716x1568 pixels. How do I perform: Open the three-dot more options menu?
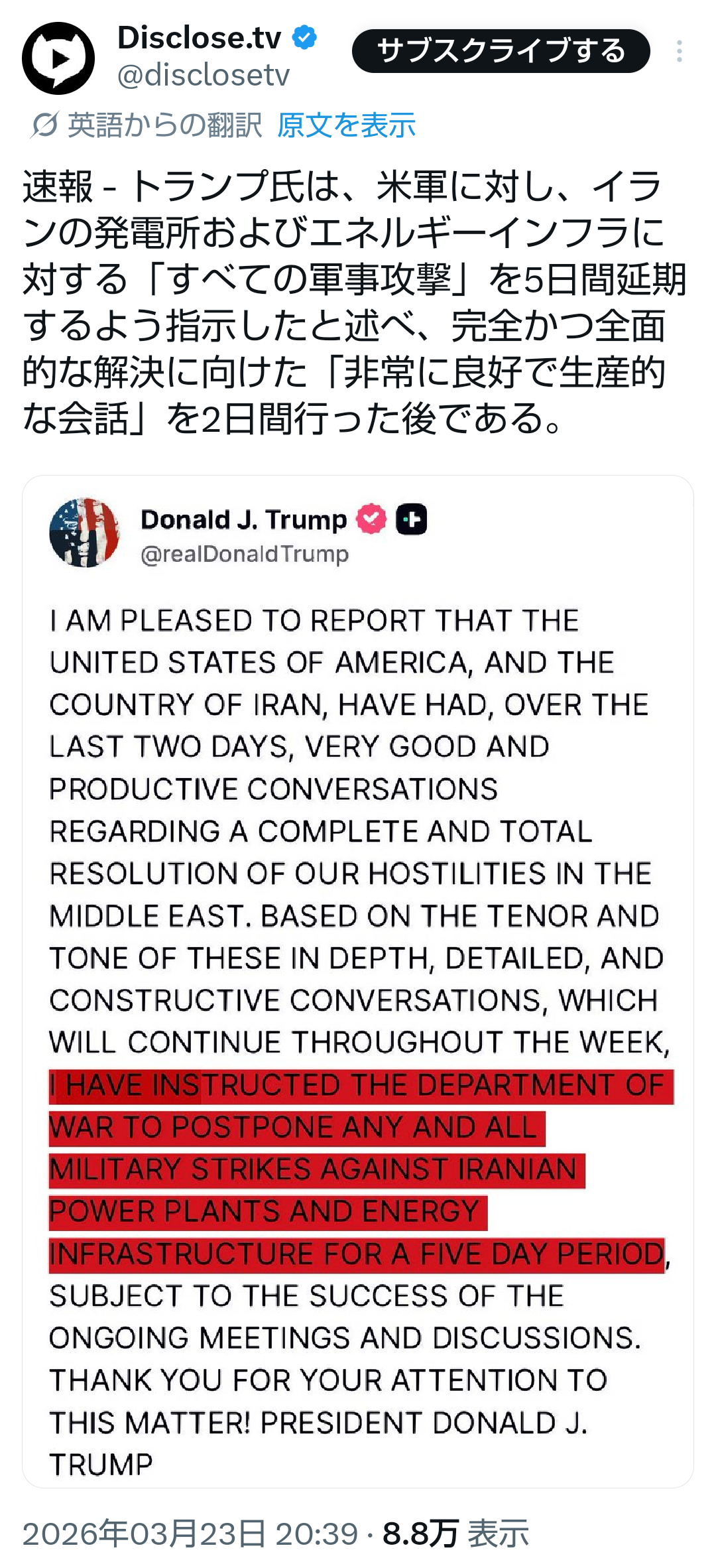679,51
